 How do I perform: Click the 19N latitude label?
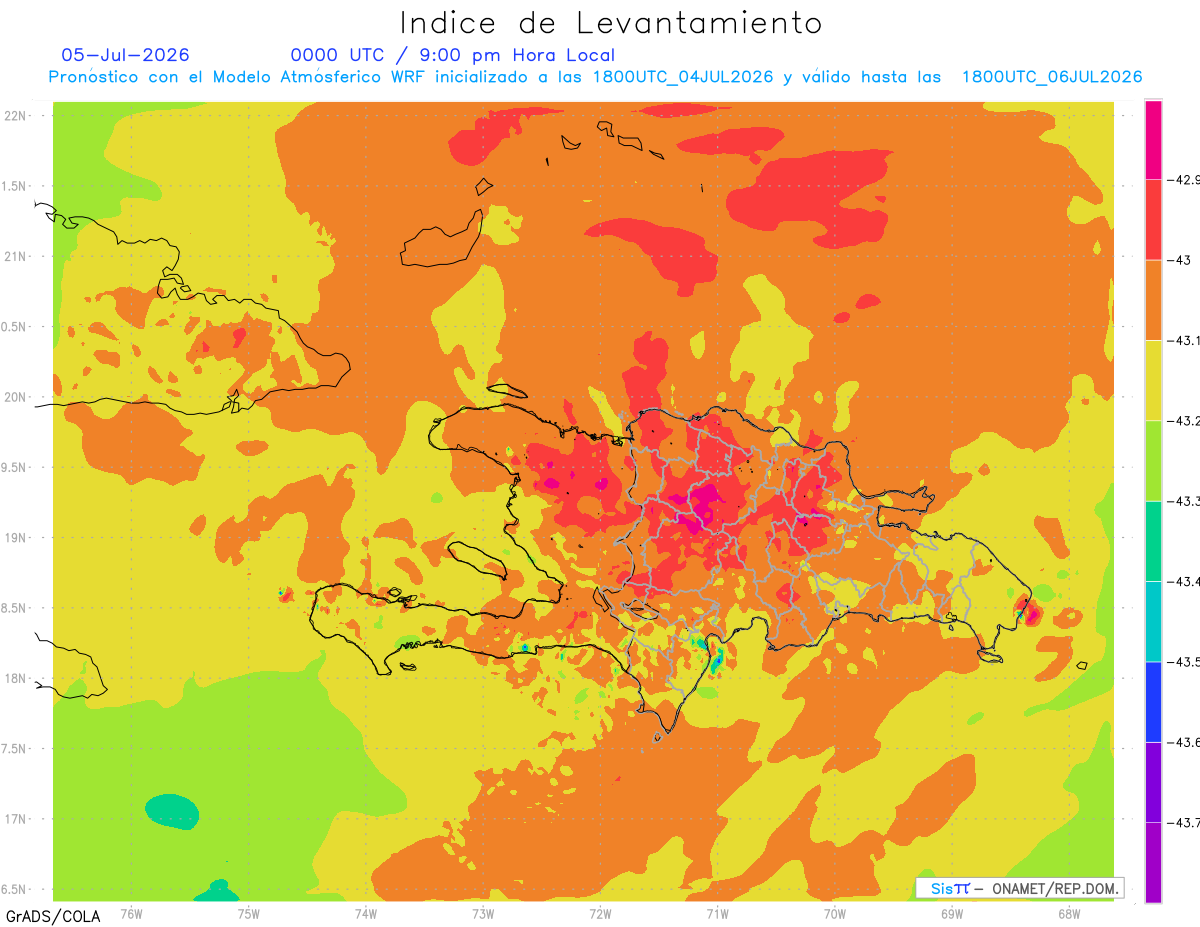[17, 538]
